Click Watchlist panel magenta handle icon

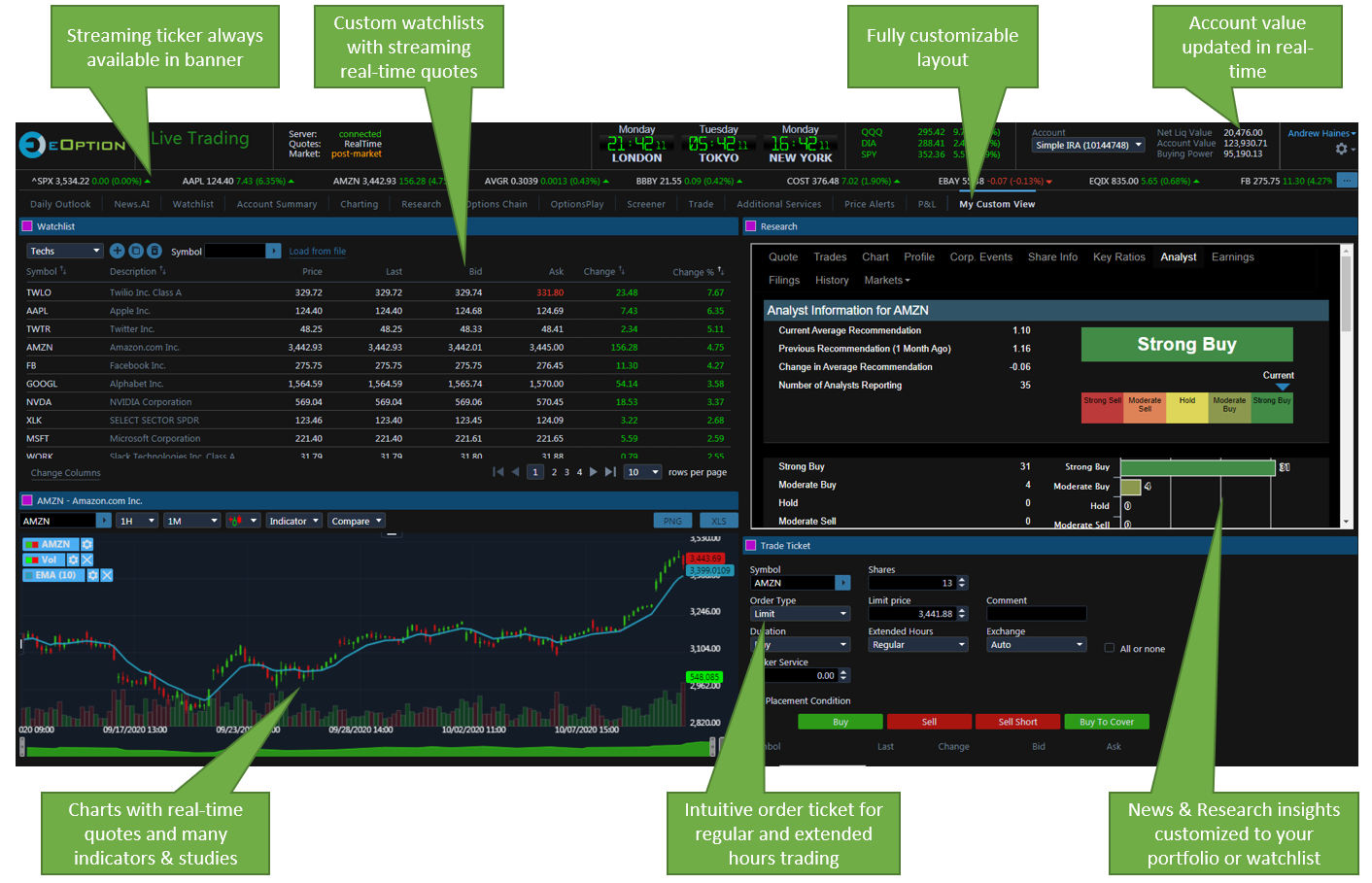pyautogui.click(x=27, y=226)
